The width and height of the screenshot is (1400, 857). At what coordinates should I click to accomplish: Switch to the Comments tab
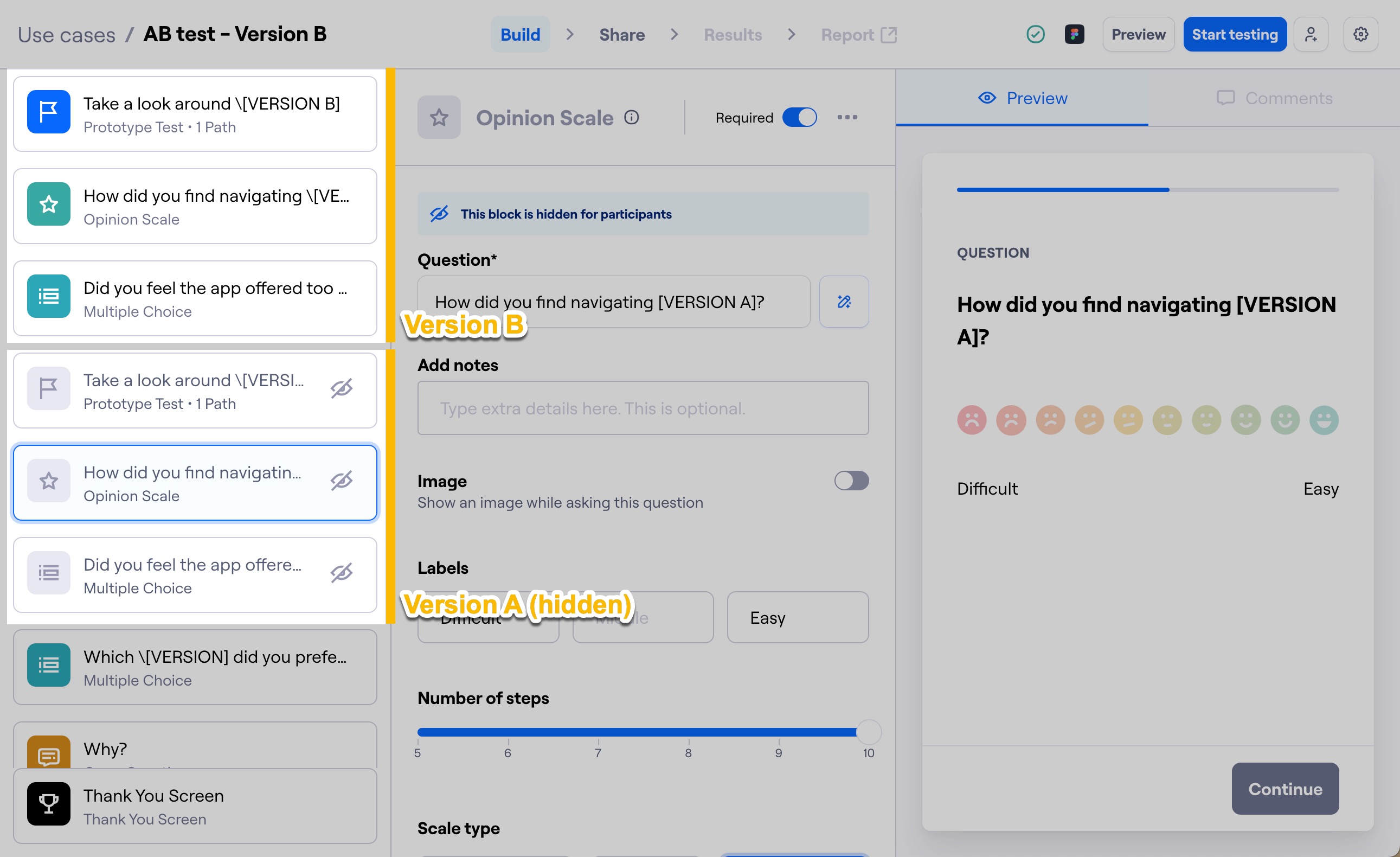click(x=1274, y=98)
